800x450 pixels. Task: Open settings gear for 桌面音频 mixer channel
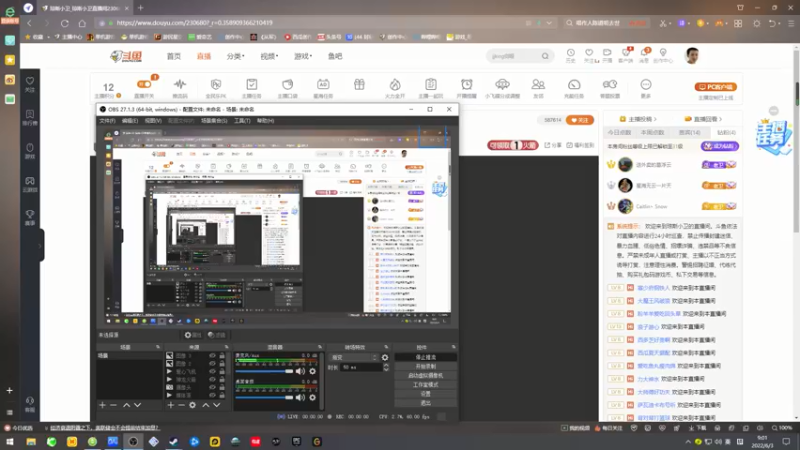coord(312,397)
